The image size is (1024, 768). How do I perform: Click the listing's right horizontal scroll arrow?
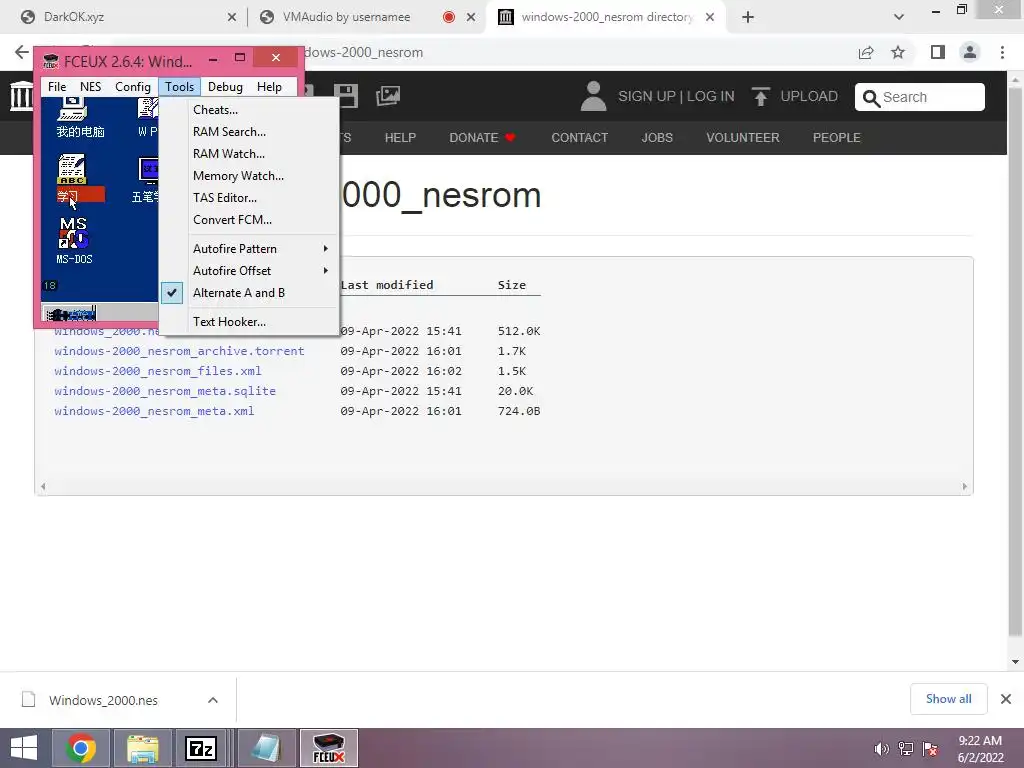[965, 487]
